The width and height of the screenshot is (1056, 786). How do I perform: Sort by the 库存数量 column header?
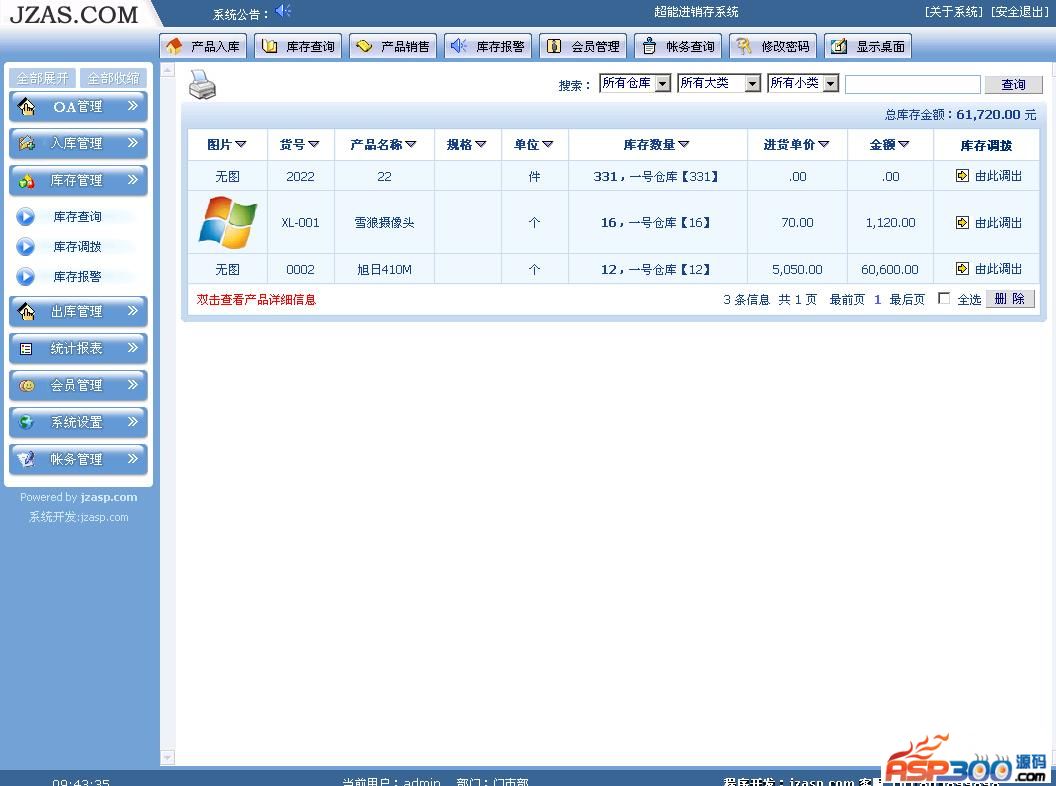coord(657,144)
